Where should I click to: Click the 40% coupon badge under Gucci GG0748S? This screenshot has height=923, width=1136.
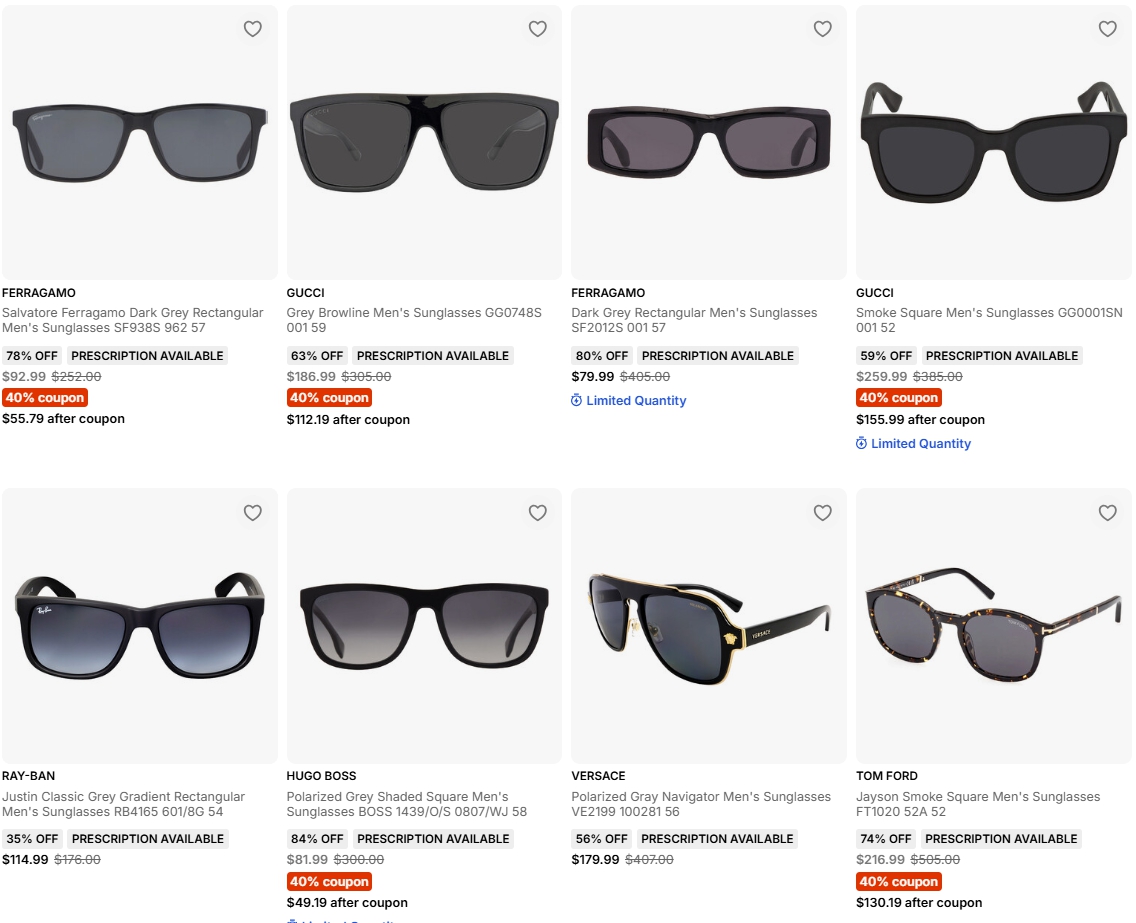(x=329, y=398)
